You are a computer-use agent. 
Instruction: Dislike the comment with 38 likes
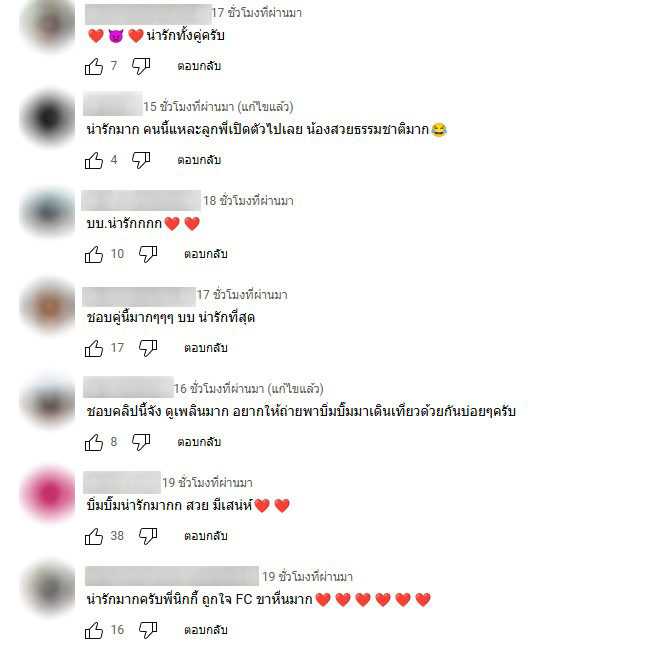(x=148, y=536)
